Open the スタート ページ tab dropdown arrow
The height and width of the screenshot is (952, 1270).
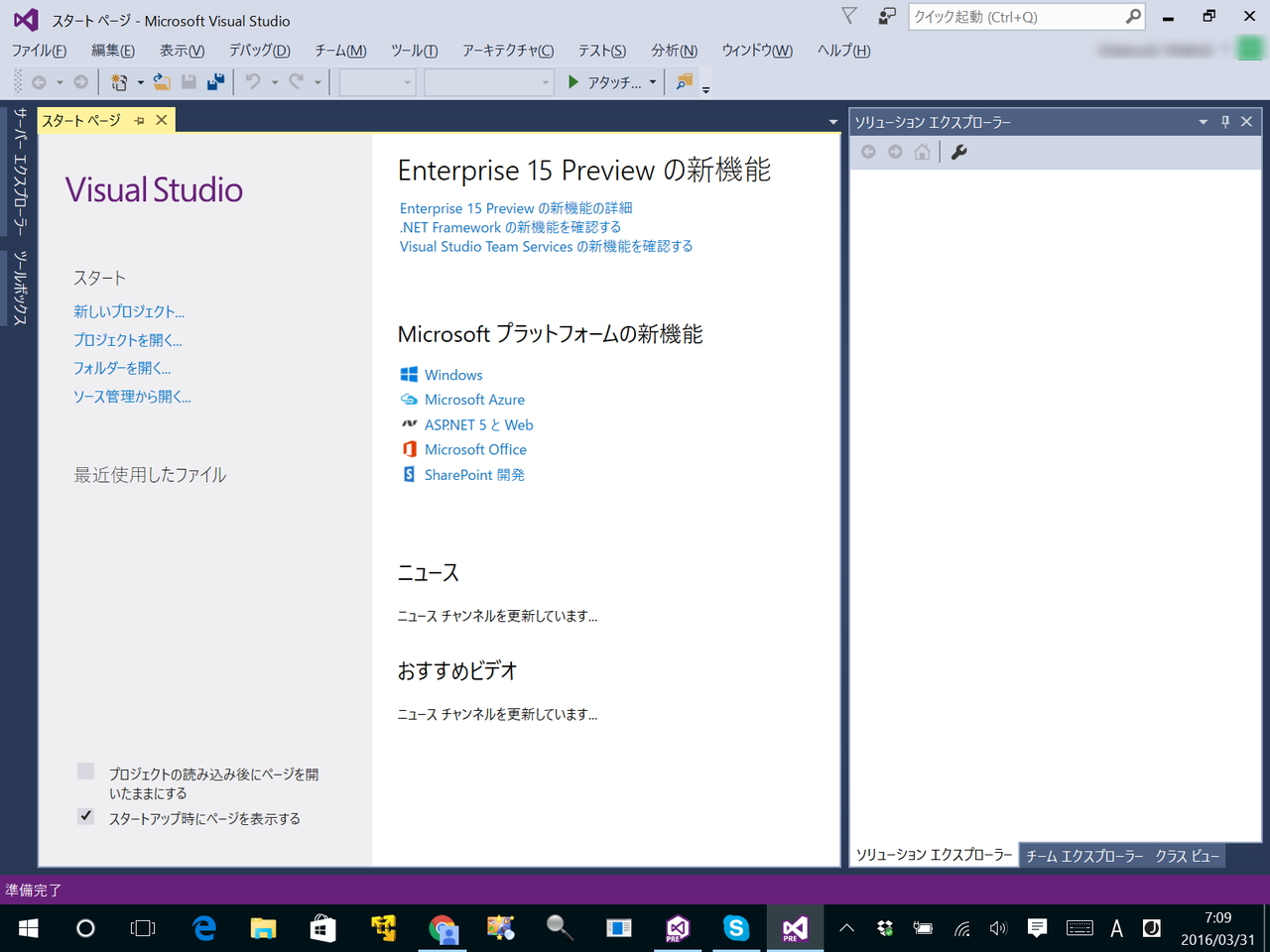click(832, 121)
